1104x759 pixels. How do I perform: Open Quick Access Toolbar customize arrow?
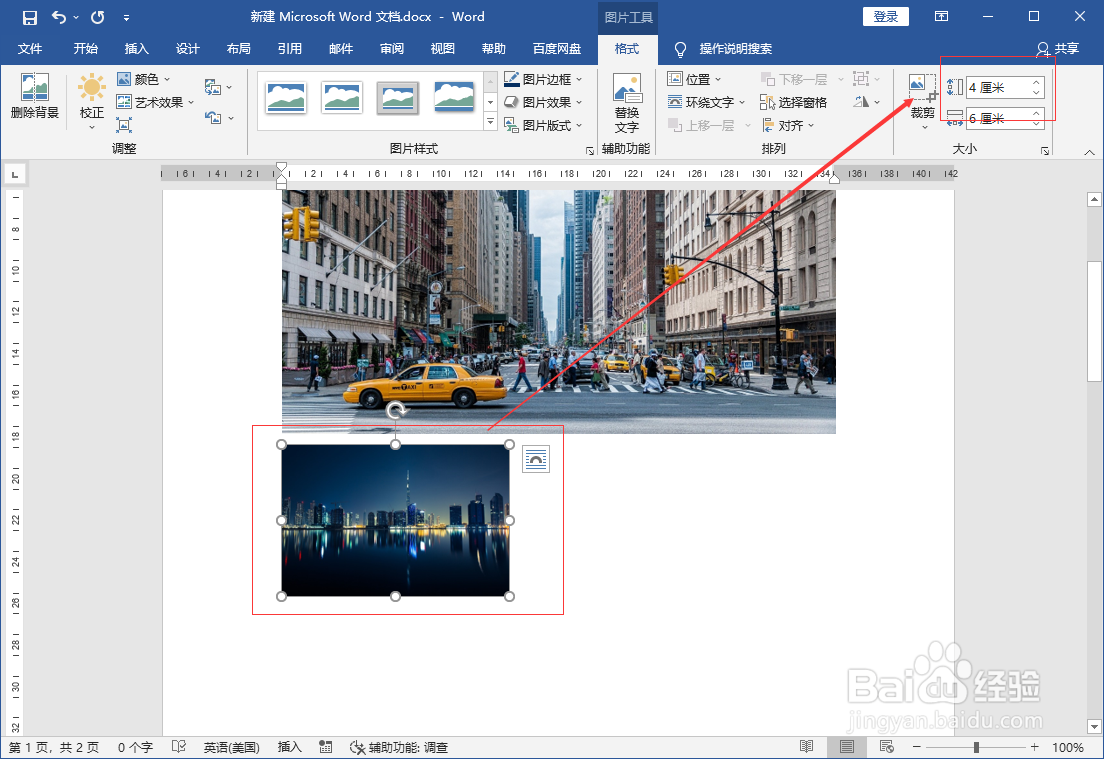pyautogui.click(x=126, y=18)
